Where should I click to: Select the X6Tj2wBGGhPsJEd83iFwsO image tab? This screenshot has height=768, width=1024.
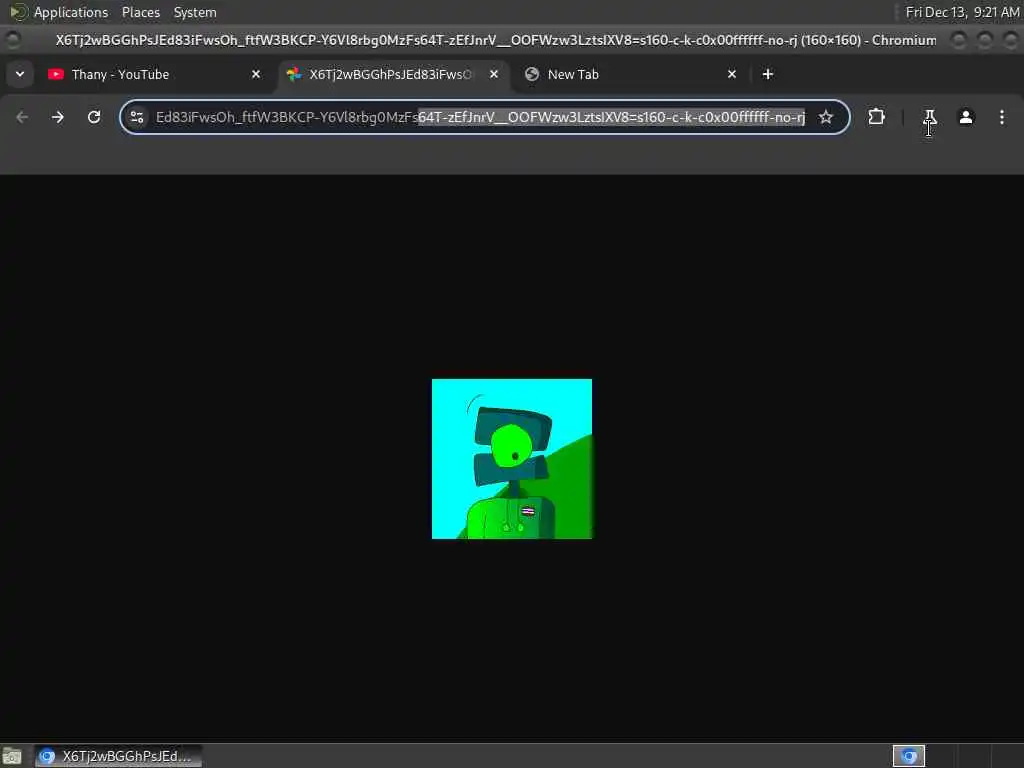392,74
